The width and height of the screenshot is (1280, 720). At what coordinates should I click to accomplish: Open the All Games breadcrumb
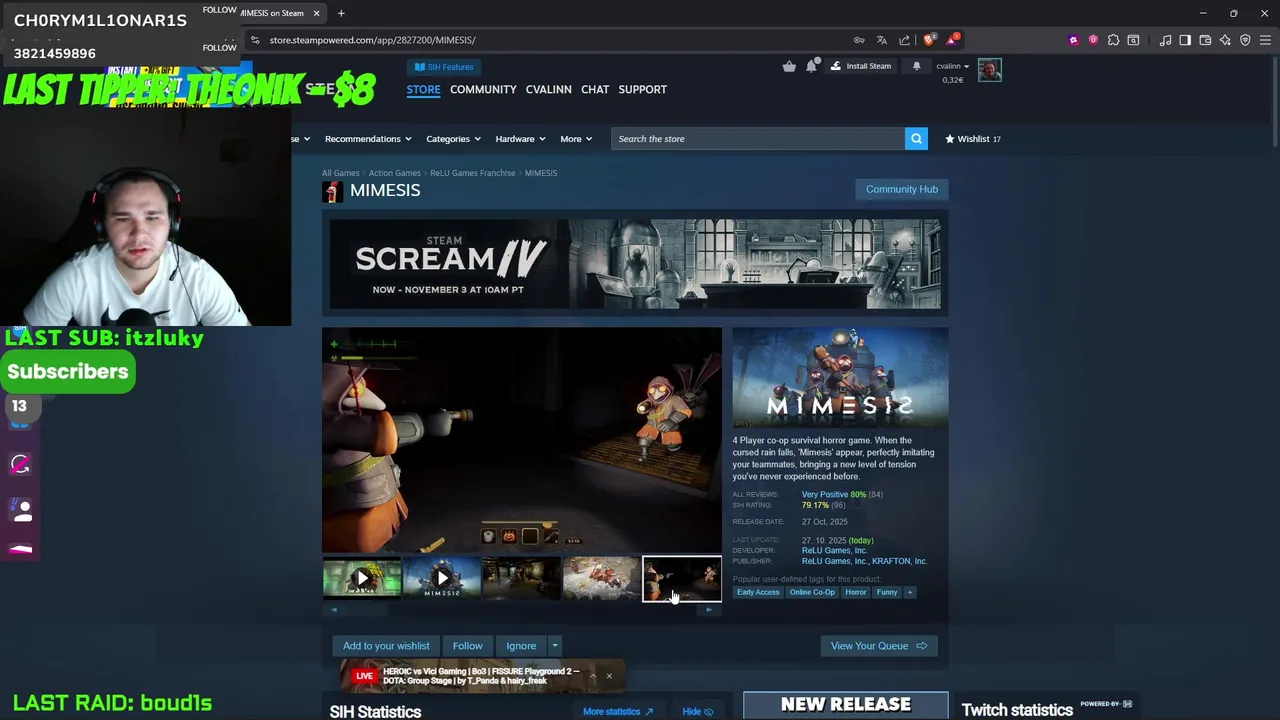(x=340, y=173)
